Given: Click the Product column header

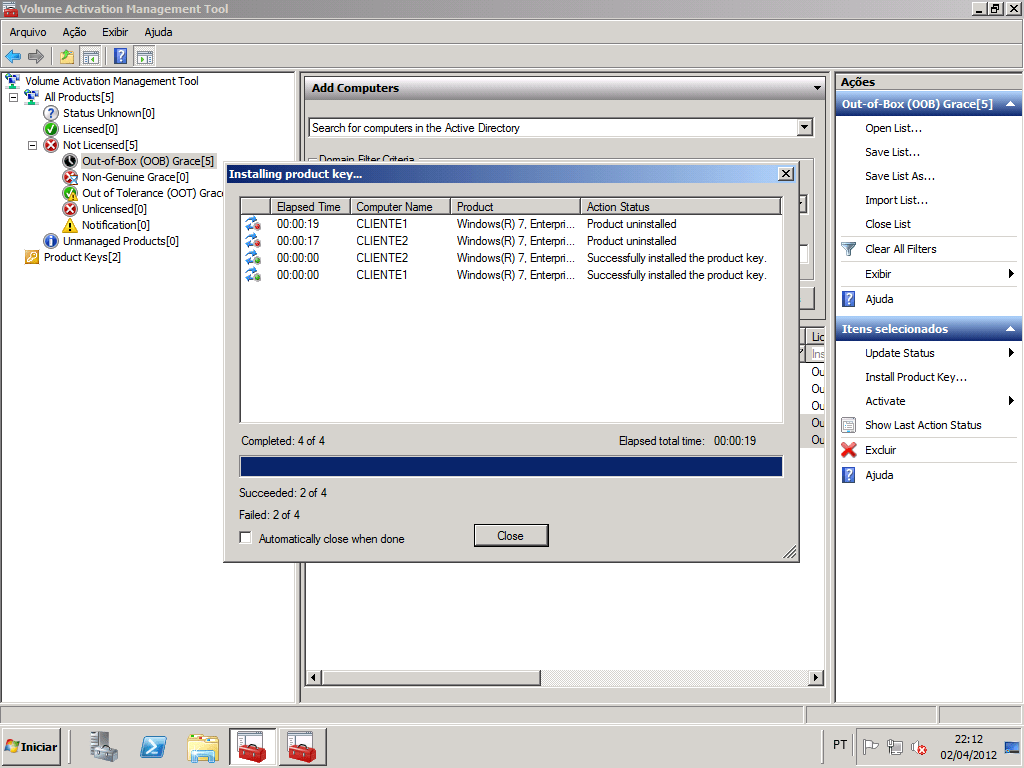Looking at the screenshot, I should [515, 206].
